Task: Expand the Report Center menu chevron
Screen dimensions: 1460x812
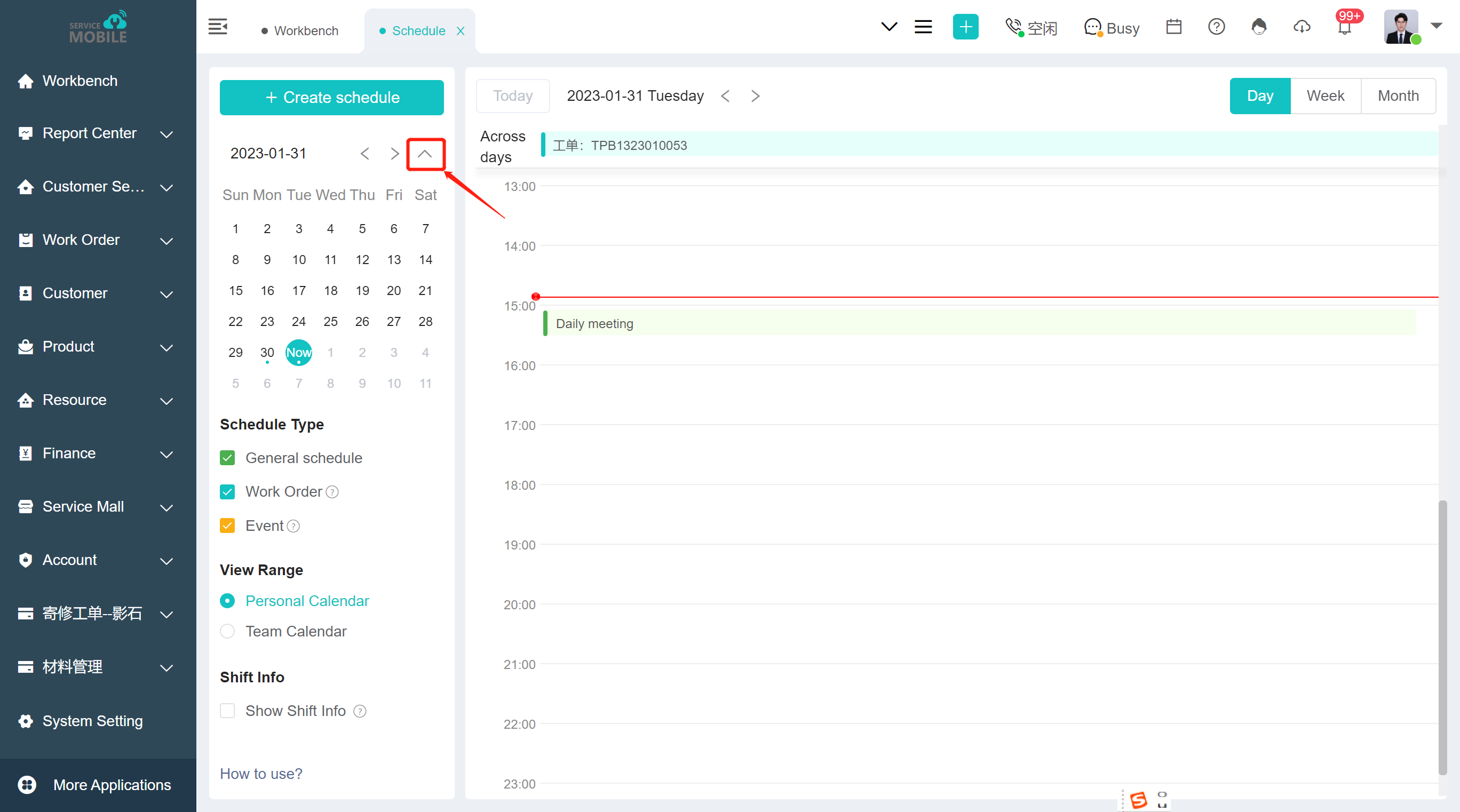Action: (166, 134)
